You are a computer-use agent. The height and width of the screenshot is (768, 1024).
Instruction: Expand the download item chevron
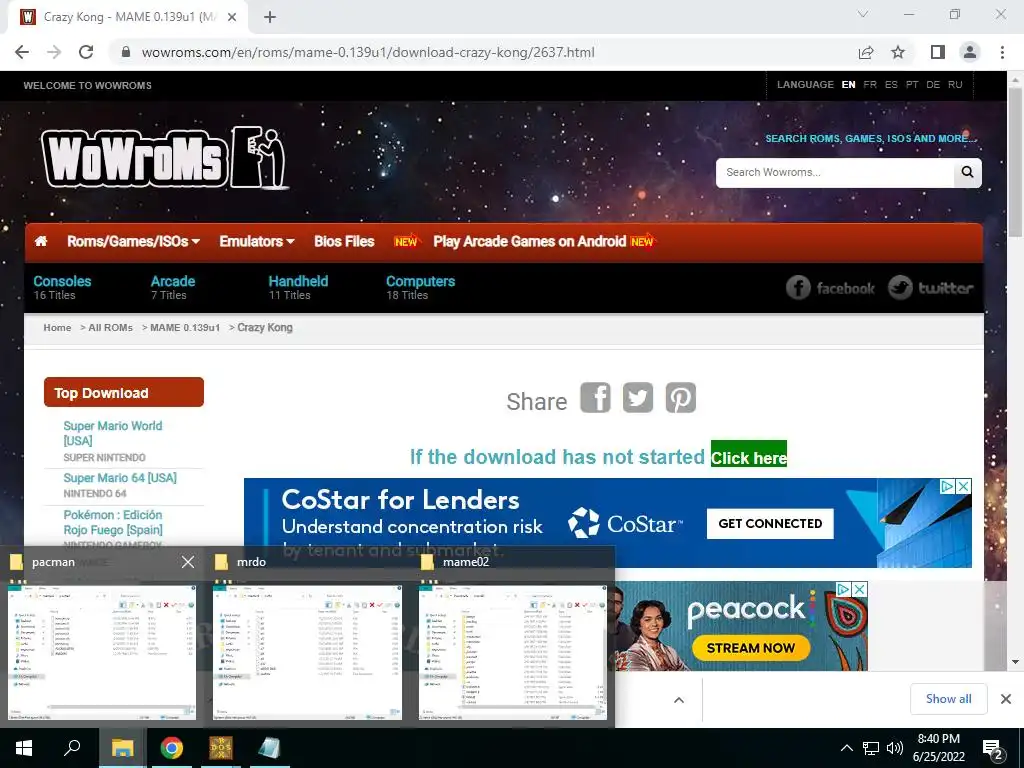point(679,699)
